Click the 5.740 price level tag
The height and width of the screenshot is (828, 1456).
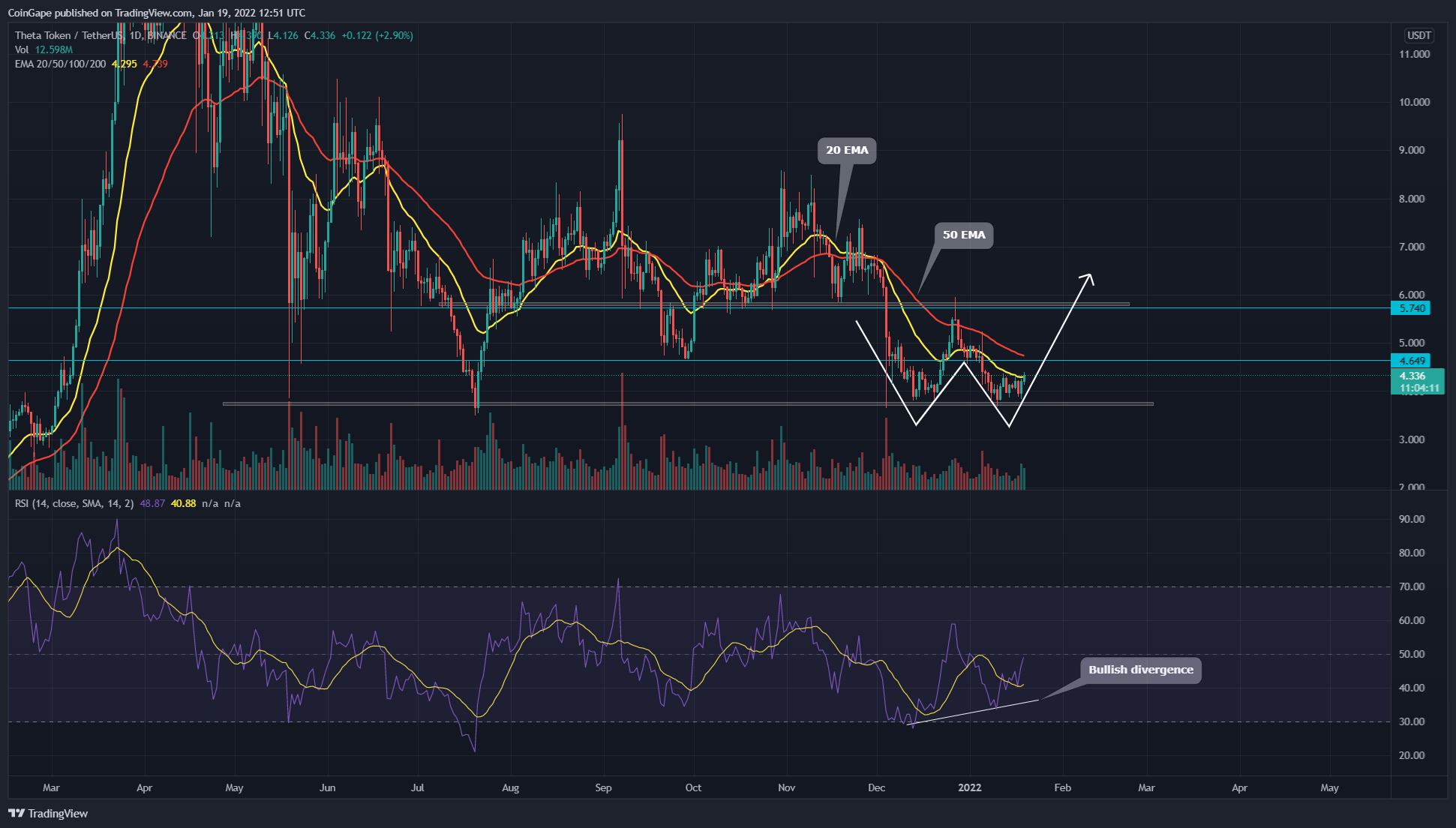1411,308
